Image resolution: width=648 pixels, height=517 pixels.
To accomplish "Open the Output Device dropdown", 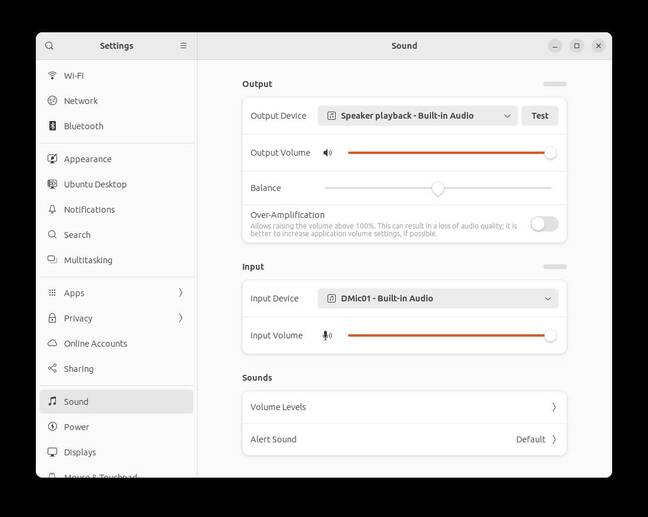I will click(417, 116).
